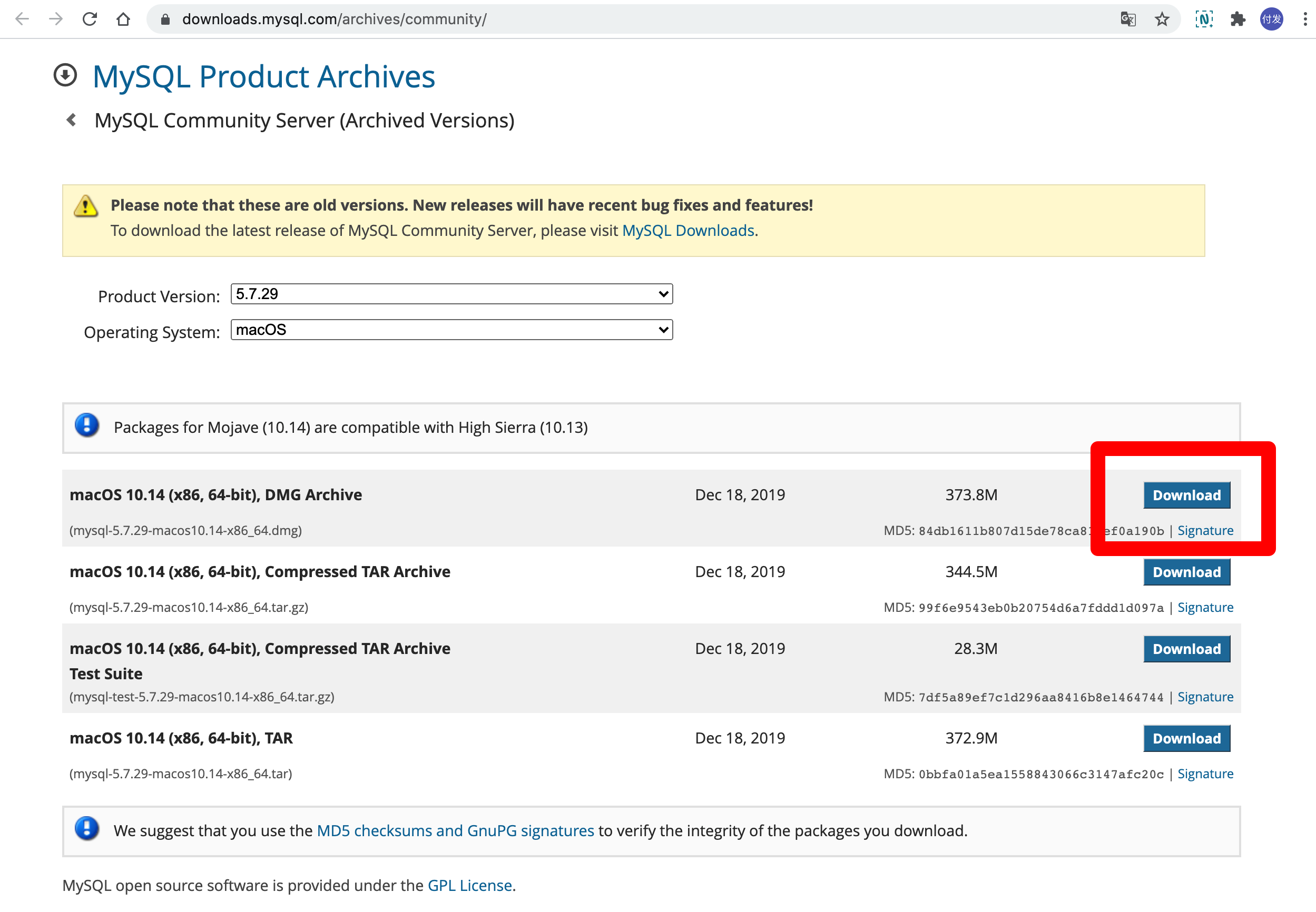This screenshot has width=1316, height=912.
Task: Open Signature link for DMG Archive
Action: click(1204, 530)
